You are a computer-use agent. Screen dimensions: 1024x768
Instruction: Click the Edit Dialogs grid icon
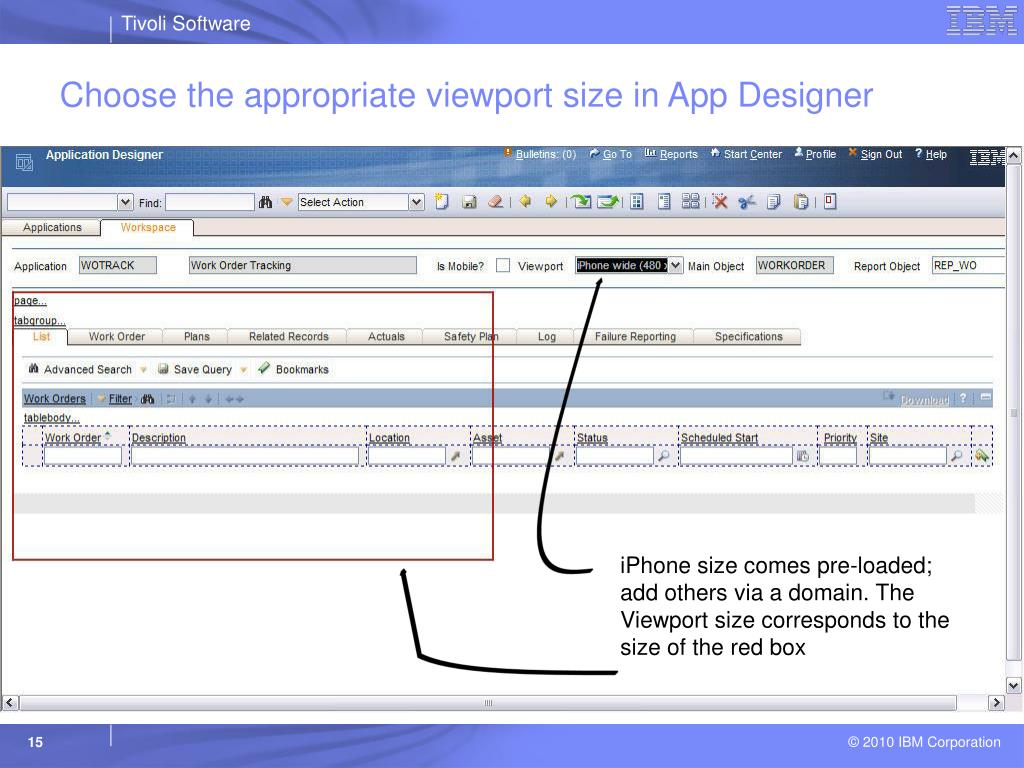690,201
